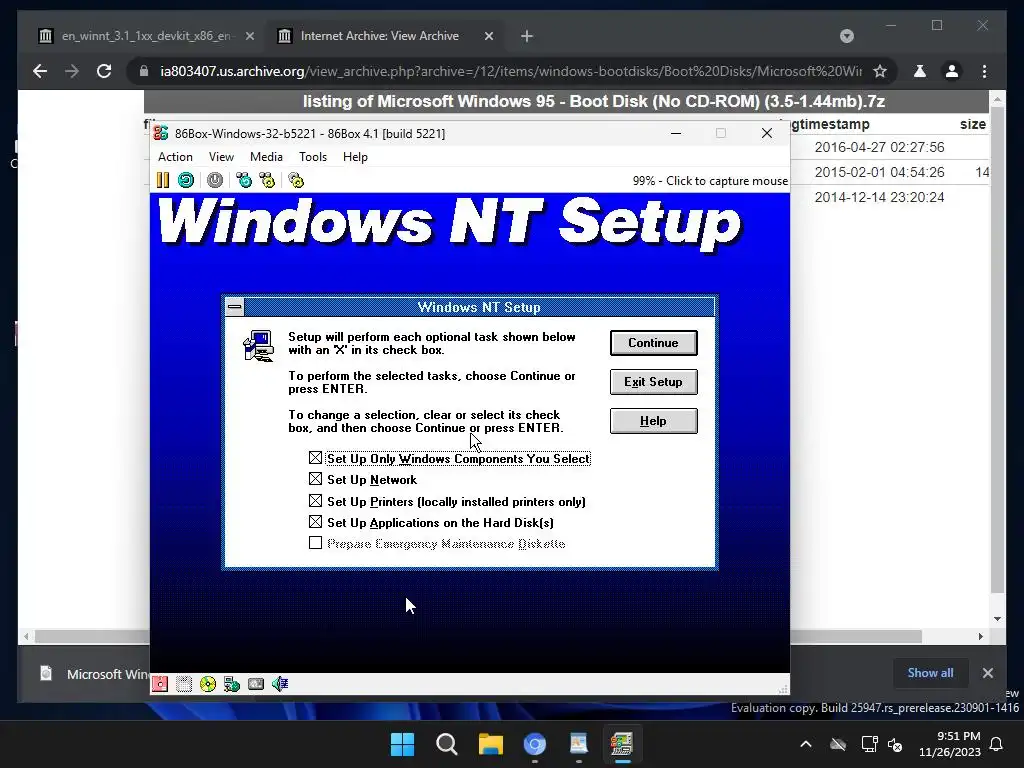Click the size column header
Image resolution: width=1024 pixels, height=768 pixels.
click(x=972, y=124)
